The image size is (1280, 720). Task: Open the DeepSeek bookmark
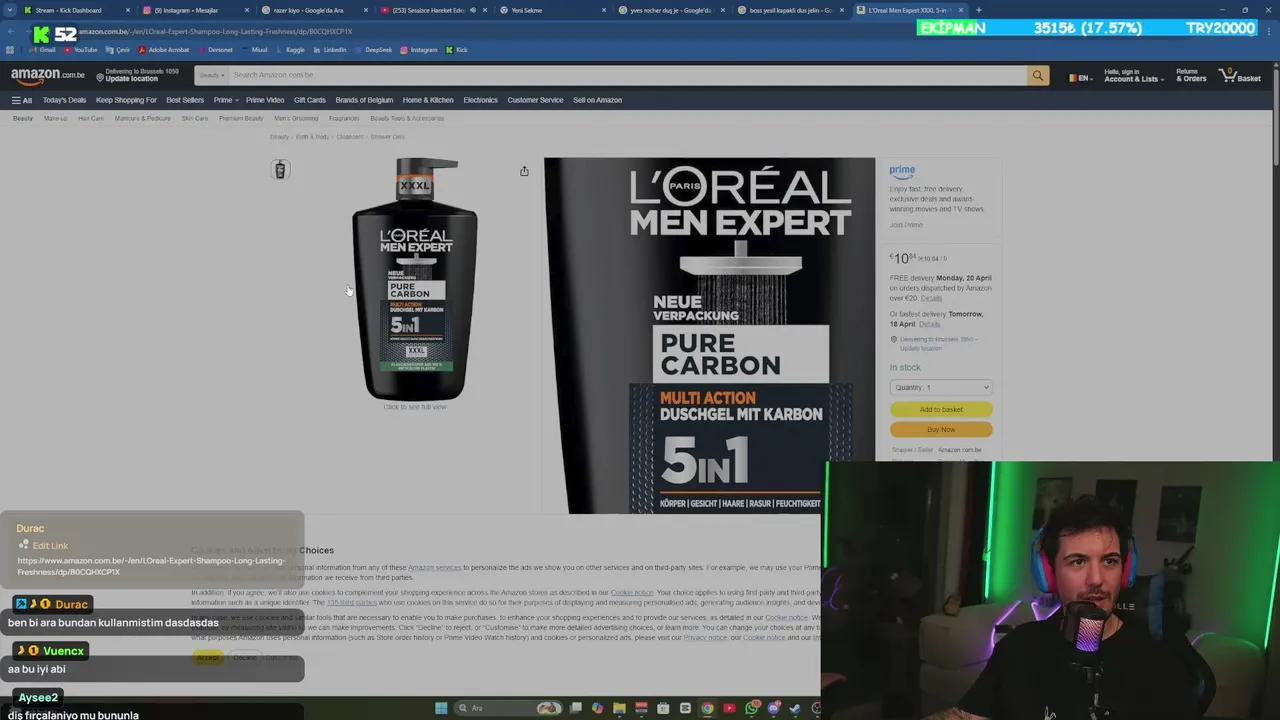374,50
